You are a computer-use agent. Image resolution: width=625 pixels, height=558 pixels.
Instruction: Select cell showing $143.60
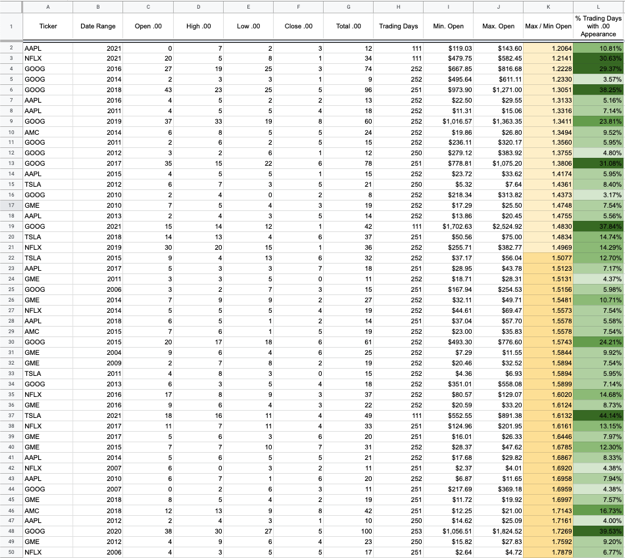498,48
